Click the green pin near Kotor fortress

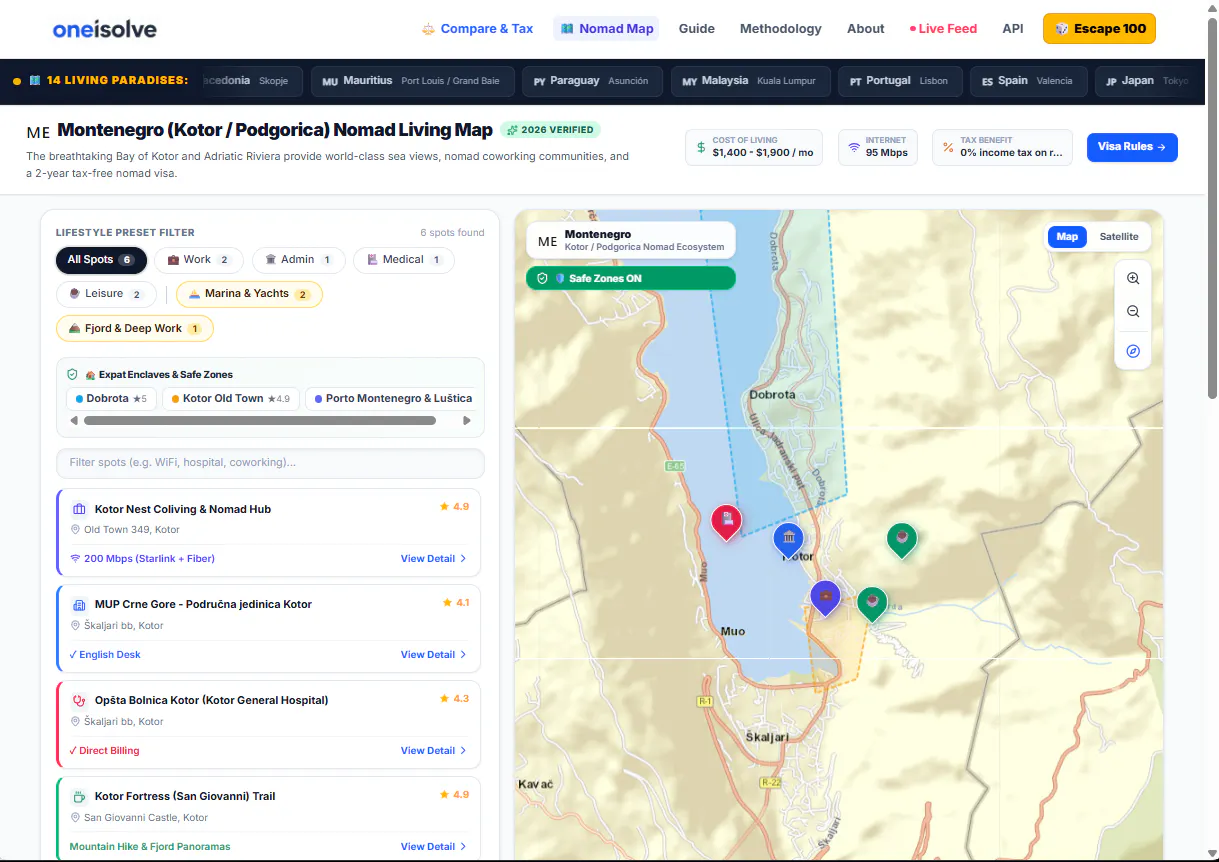click(902, 540)
